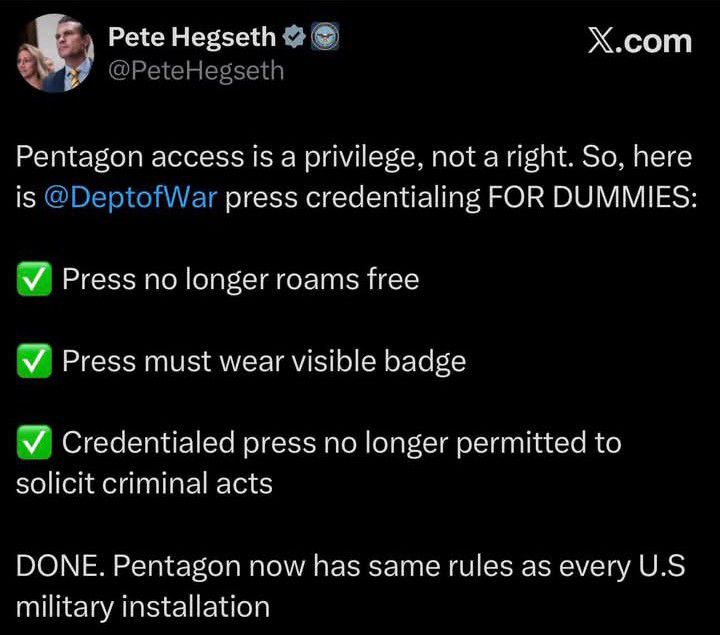Click the text 'Press must wear visible badge'
The width and height of the screenshot is (720, 635).
pos(264,362)
